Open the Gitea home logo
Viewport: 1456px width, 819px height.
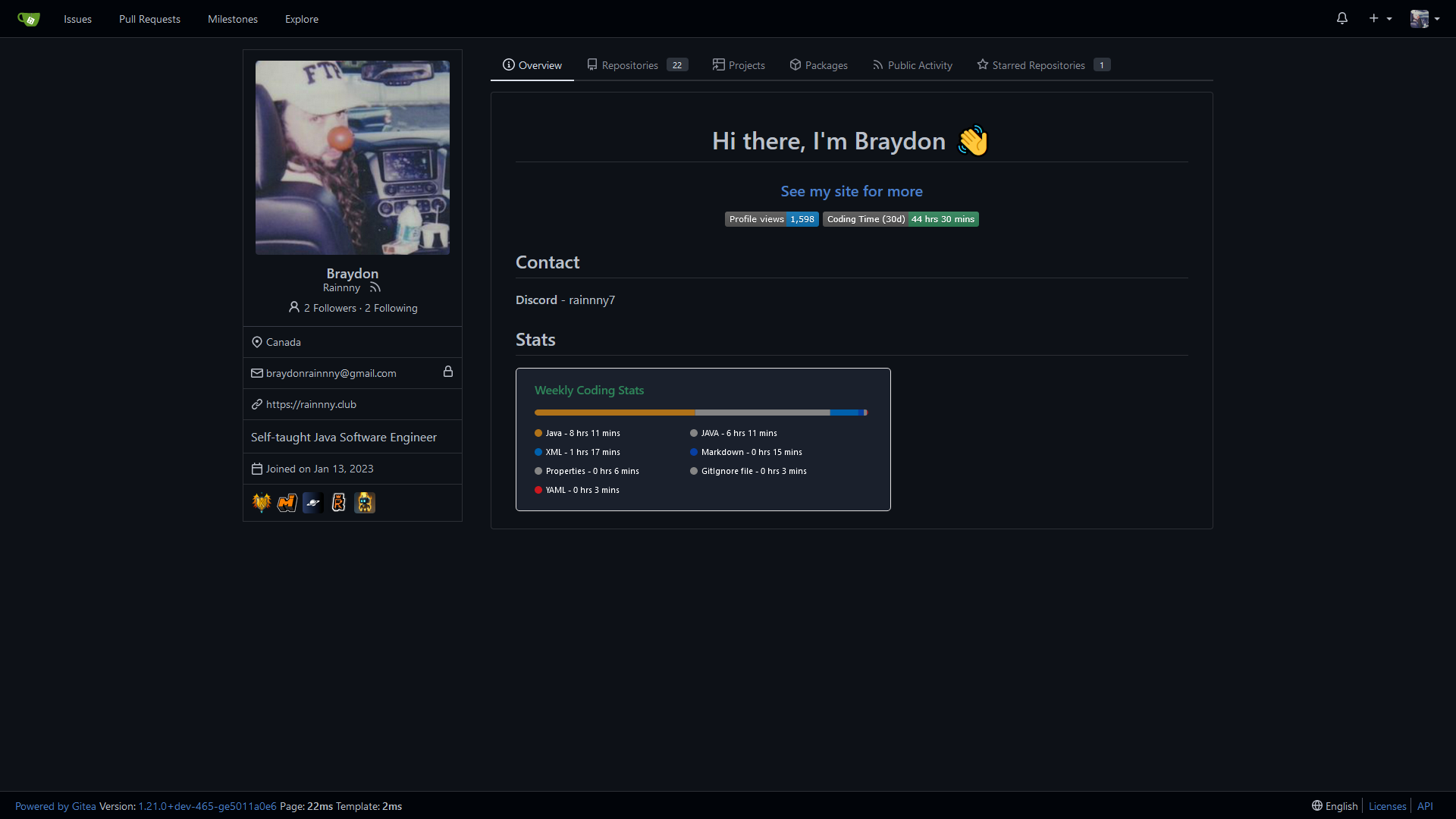pos(28,19)
